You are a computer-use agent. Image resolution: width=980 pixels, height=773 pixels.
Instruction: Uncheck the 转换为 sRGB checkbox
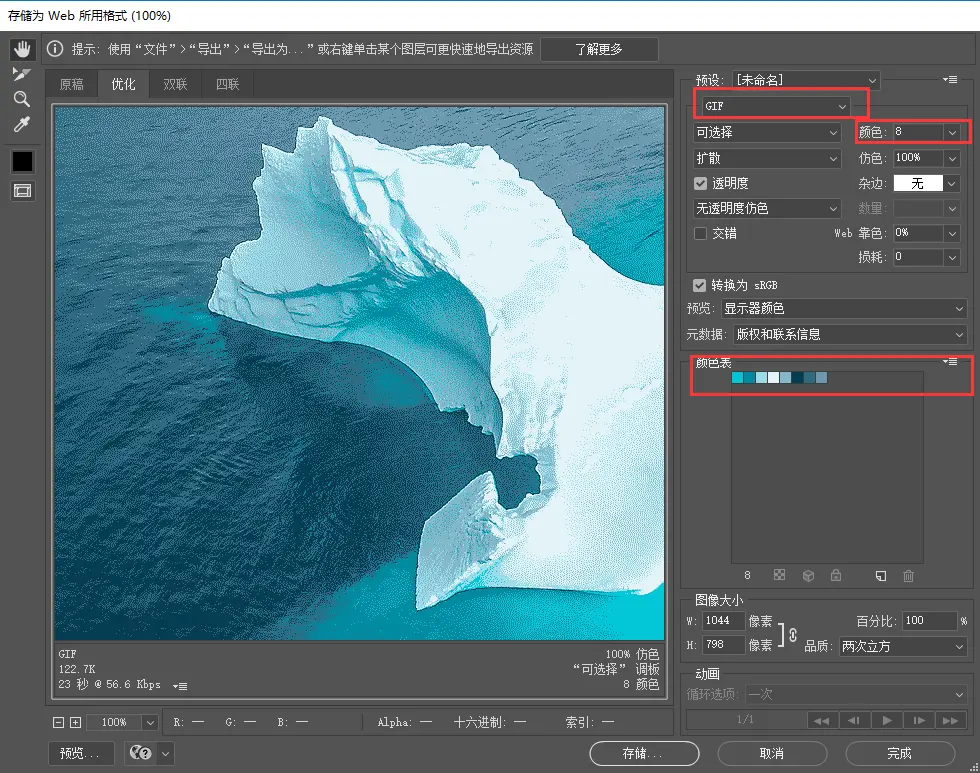[701, 285]
